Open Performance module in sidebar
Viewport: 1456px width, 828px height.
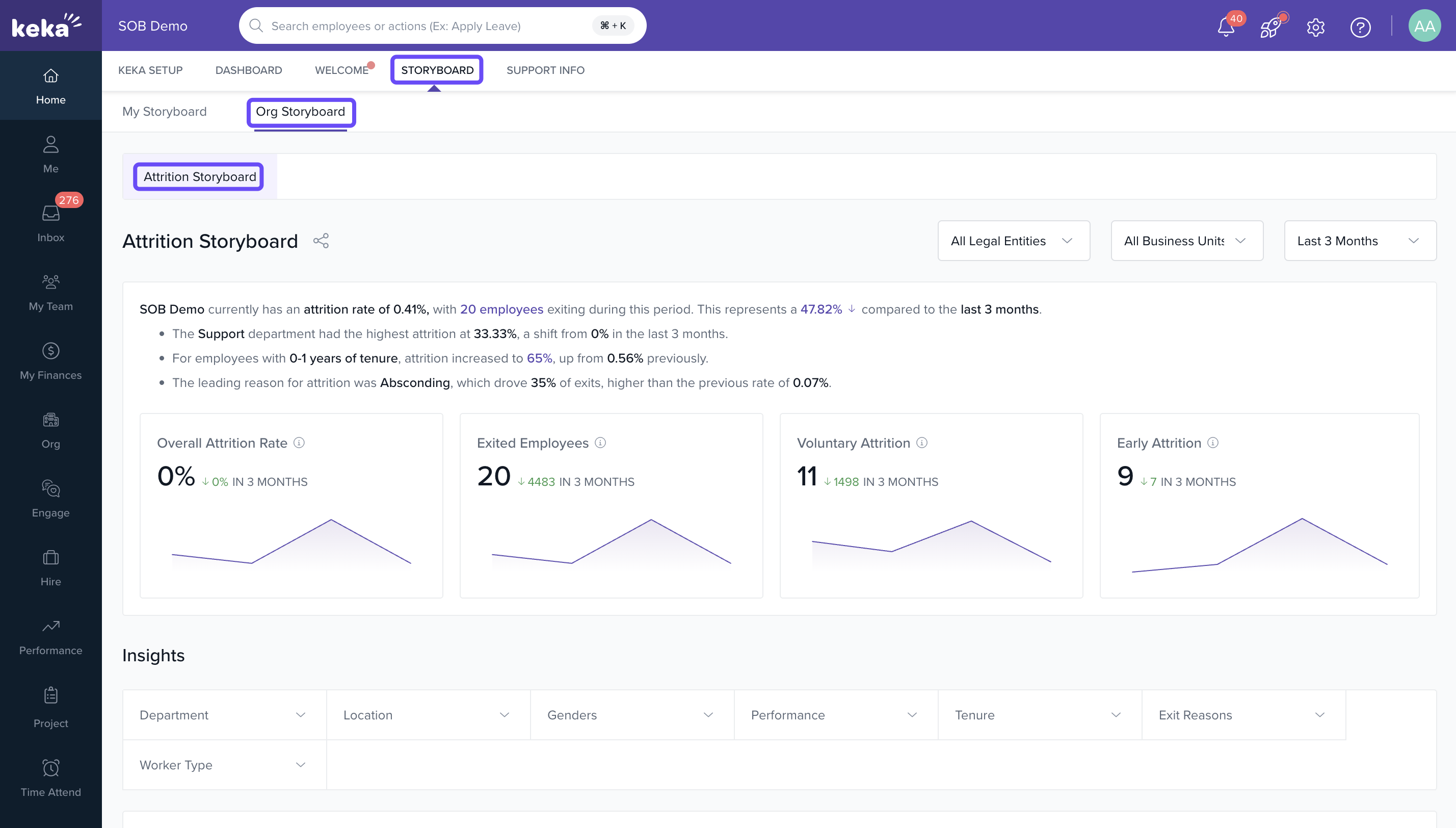coord(50,636)
